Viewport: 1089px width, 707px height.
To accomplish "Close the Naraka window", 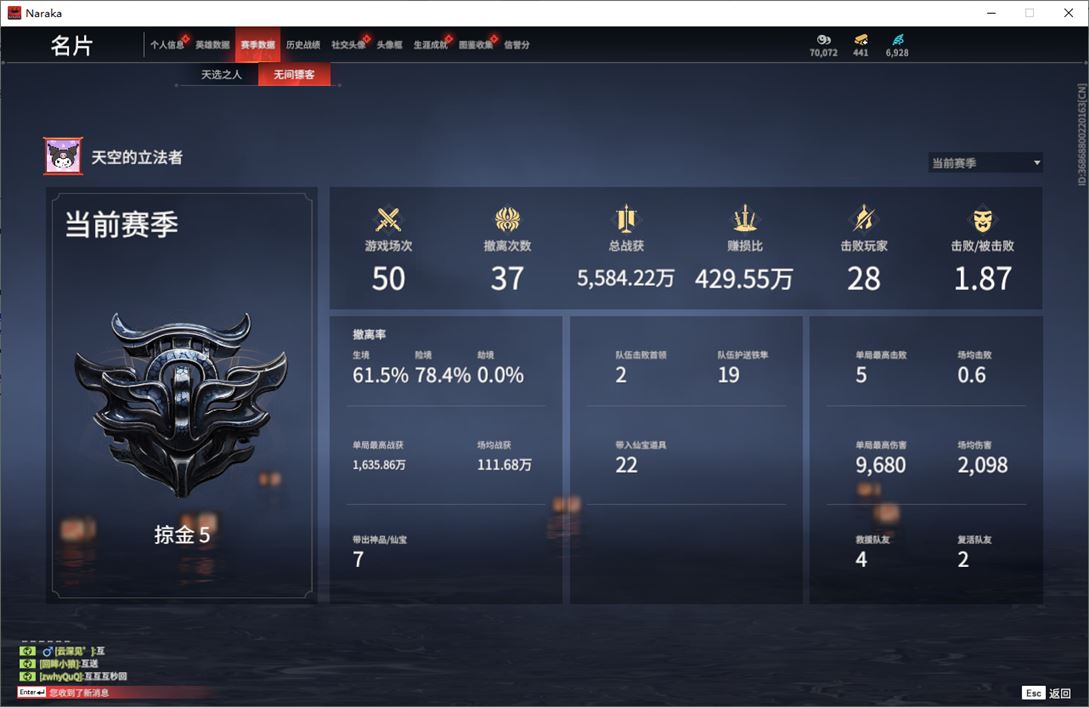I will point(1068,13).
